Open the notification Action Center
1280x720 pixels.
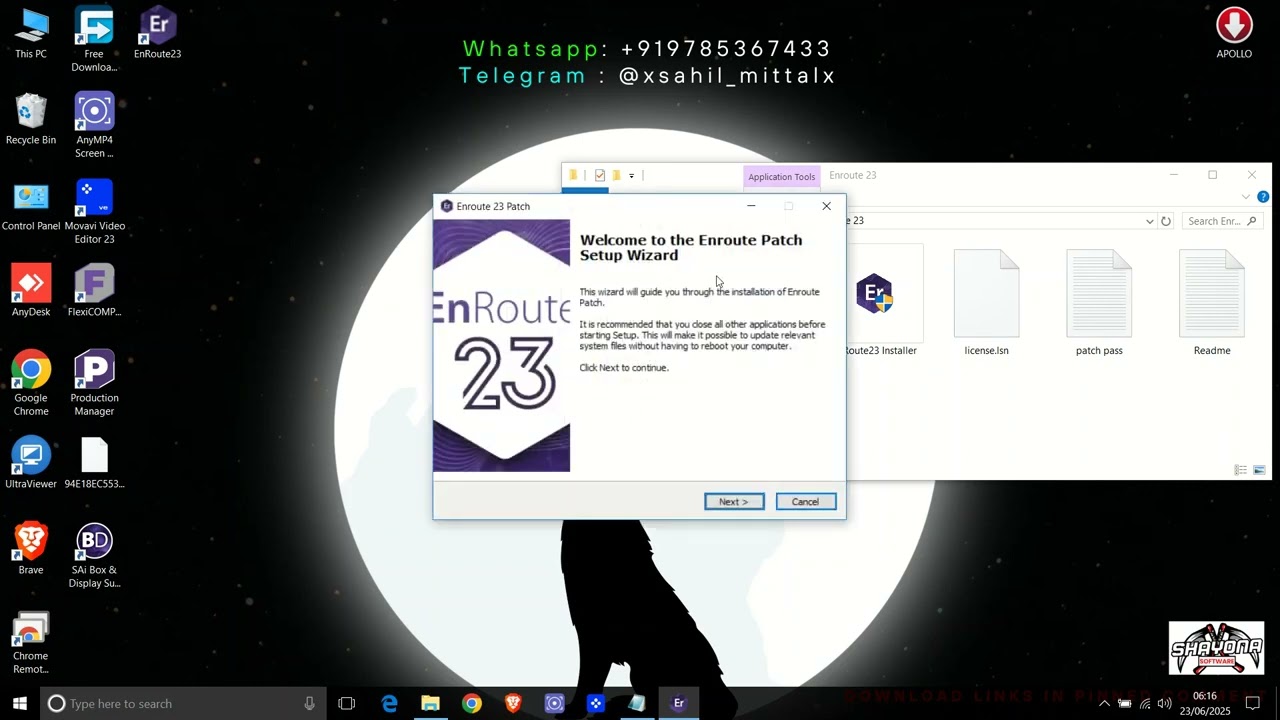(1252, 704)
